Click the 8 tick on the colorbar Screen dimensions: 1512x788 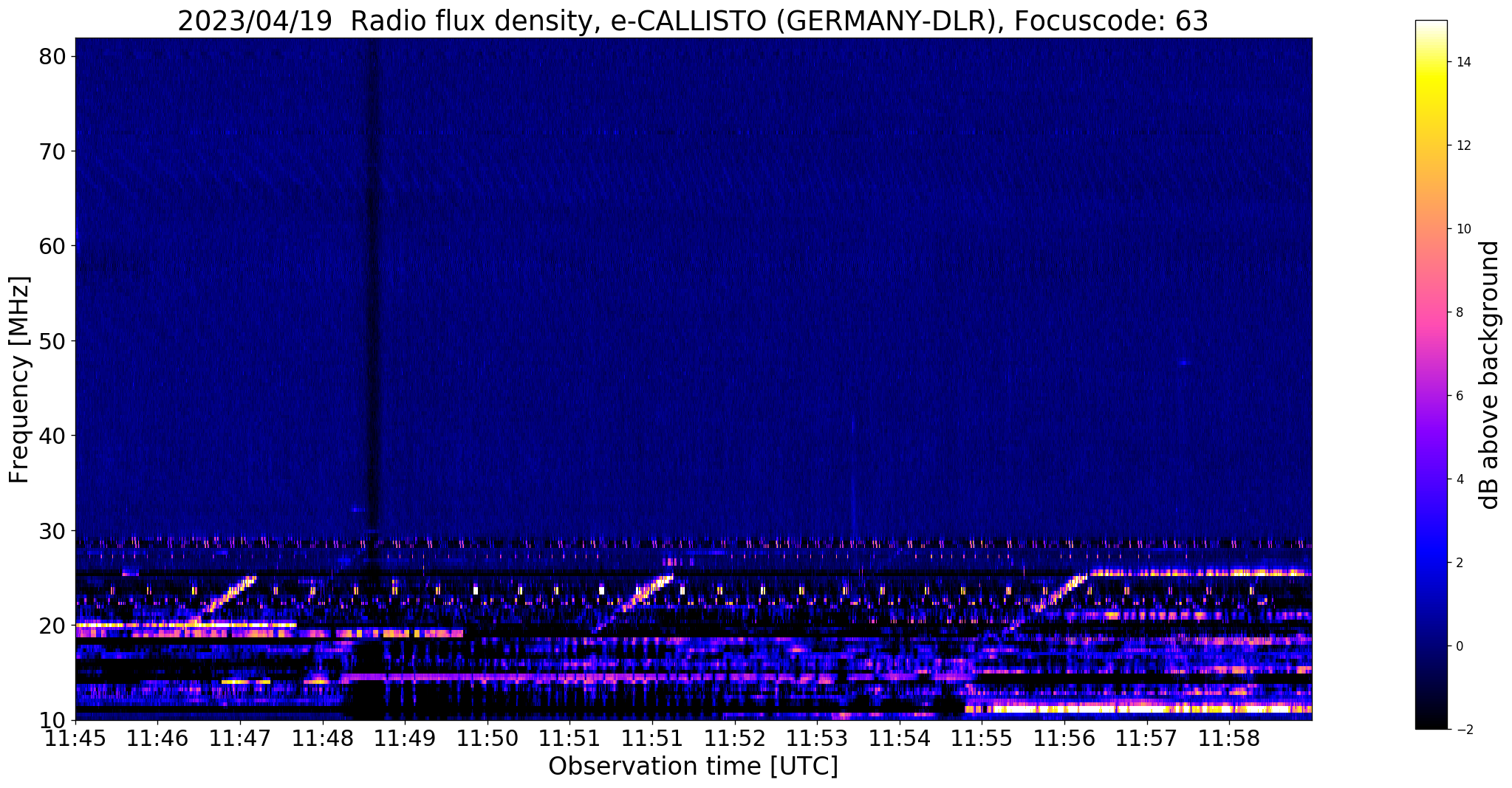pyautogui.click(x=1459, y=312)
